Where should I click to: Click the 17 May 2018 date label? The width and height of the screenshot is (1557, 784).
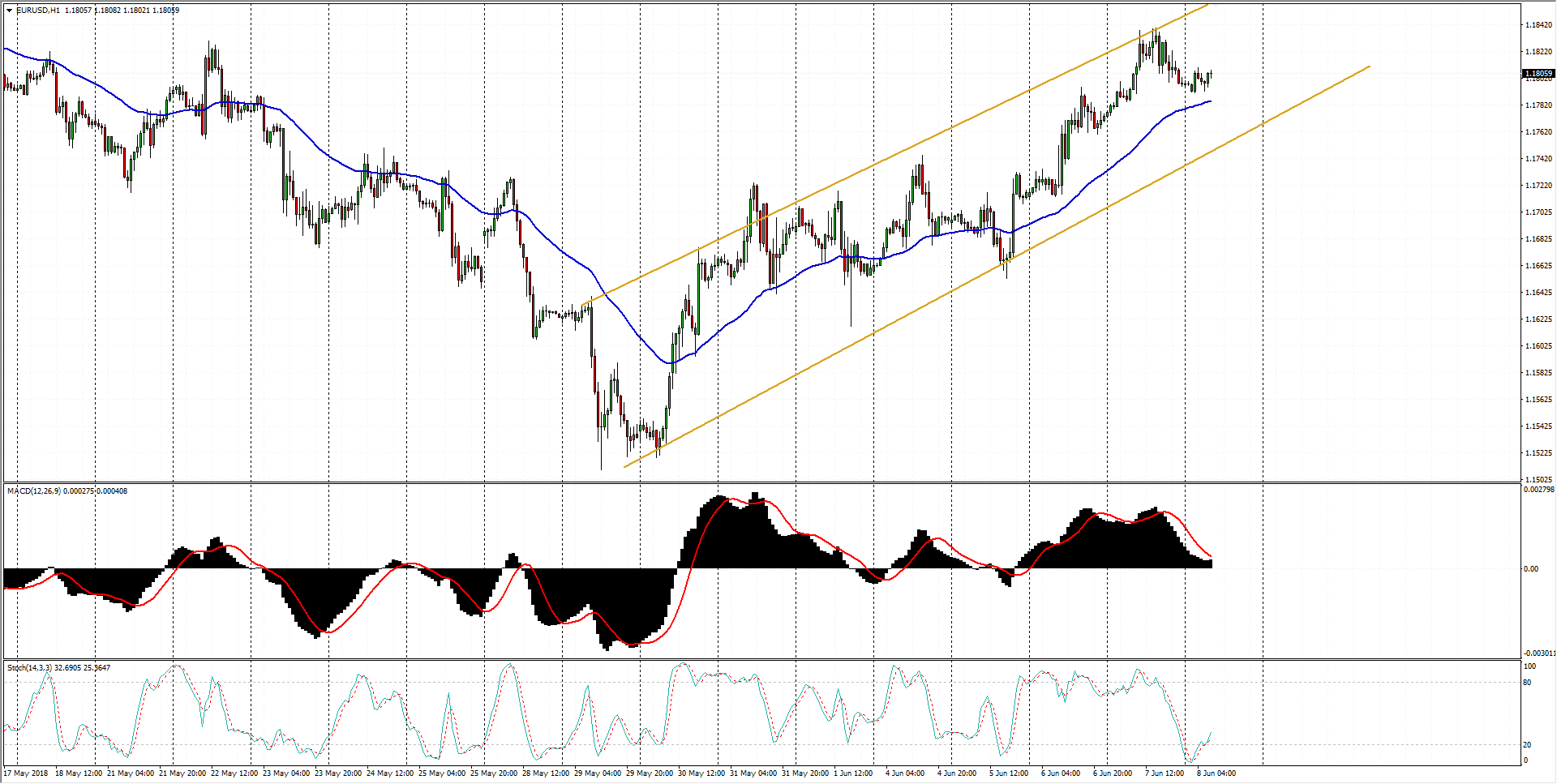point(26,773)
